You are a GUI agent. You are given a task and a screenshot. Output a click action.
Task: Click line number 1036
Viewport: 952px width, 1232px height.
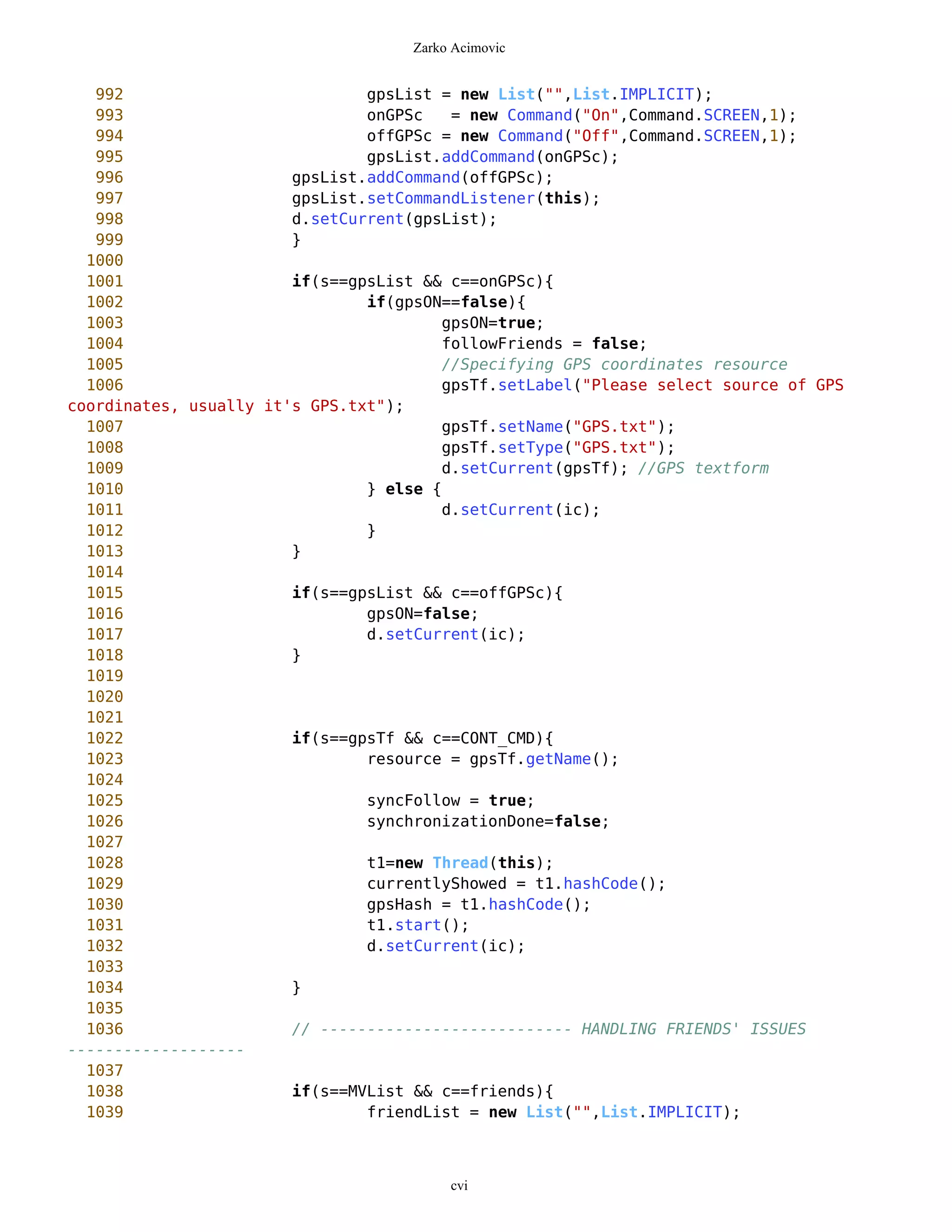[104, 1029]
